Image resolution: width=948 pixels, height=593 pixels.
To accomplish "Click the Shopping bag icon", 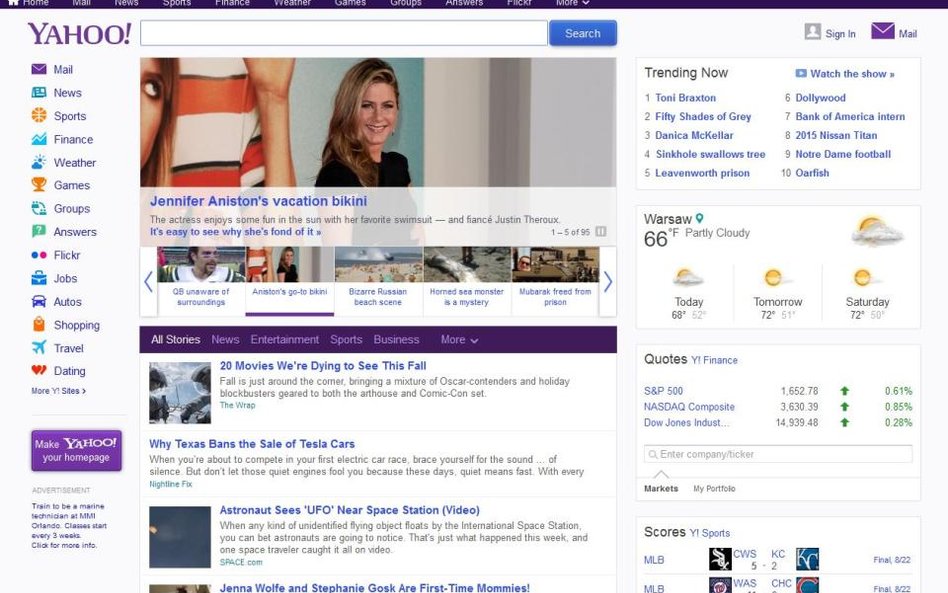I will coord(39,325).
